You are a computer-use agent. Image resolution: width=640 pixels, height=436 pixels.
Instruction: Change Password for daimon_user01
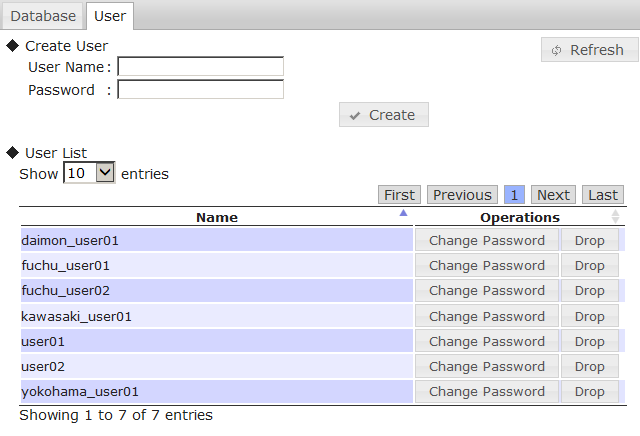tap(487, 240)
